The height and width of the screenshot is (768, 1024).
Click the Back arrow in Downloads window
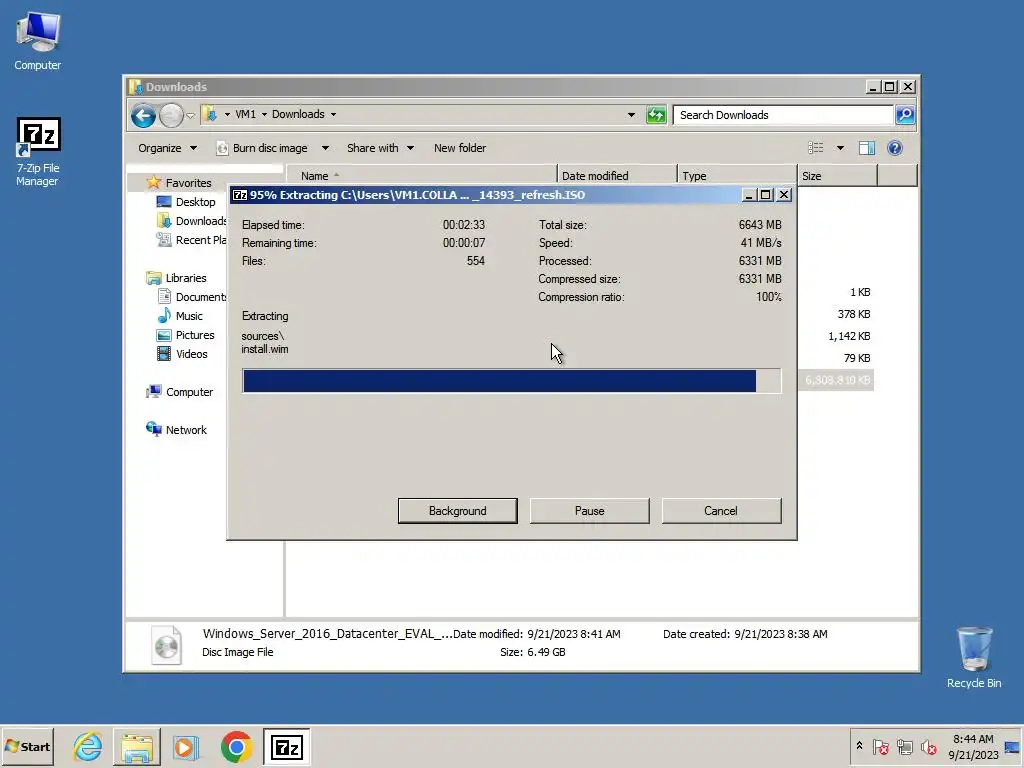[x=143, y=116]
